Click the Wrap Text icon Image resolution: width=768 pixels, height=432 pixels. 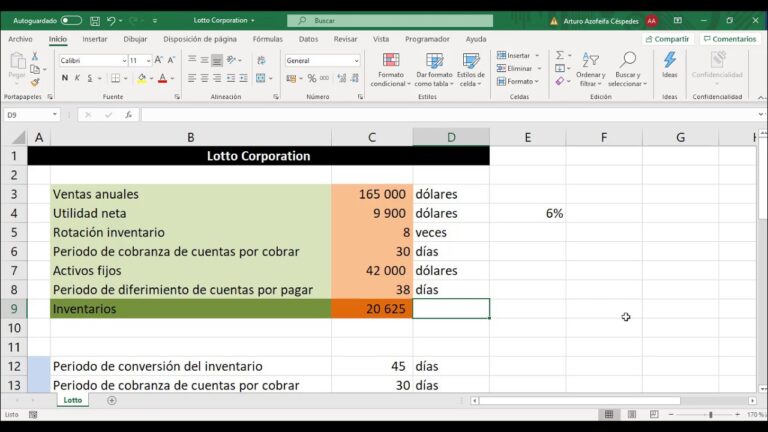pyautogui.click(x=262, y=60)
